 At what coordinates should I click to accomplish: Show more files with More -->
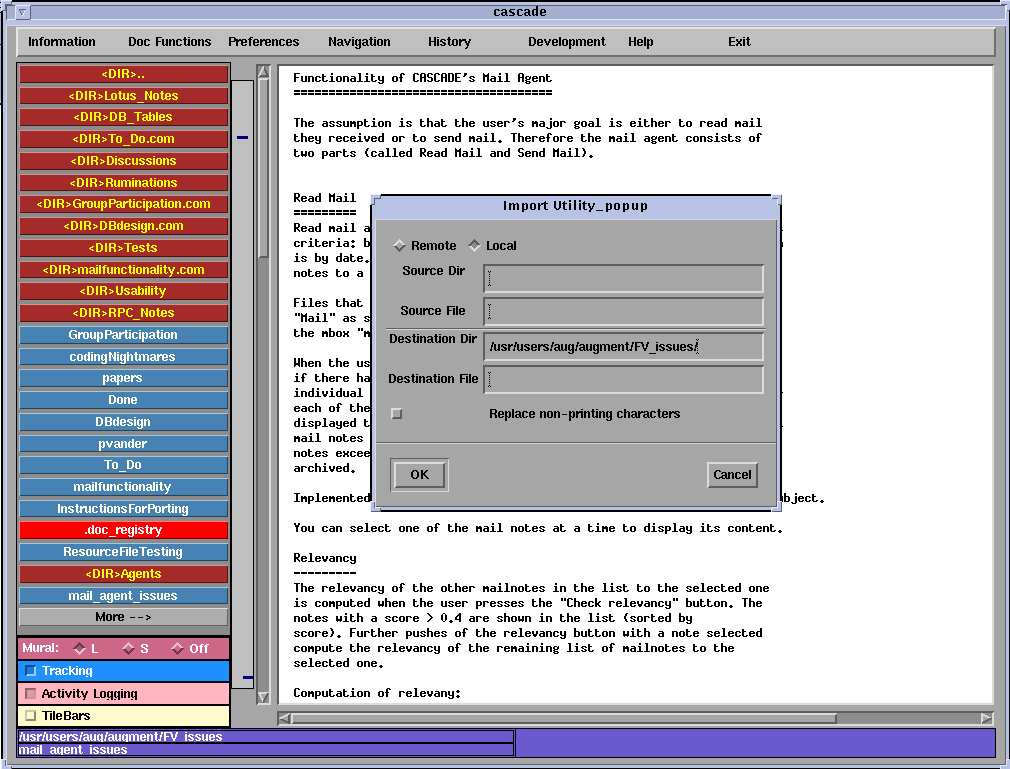point(123,617)
